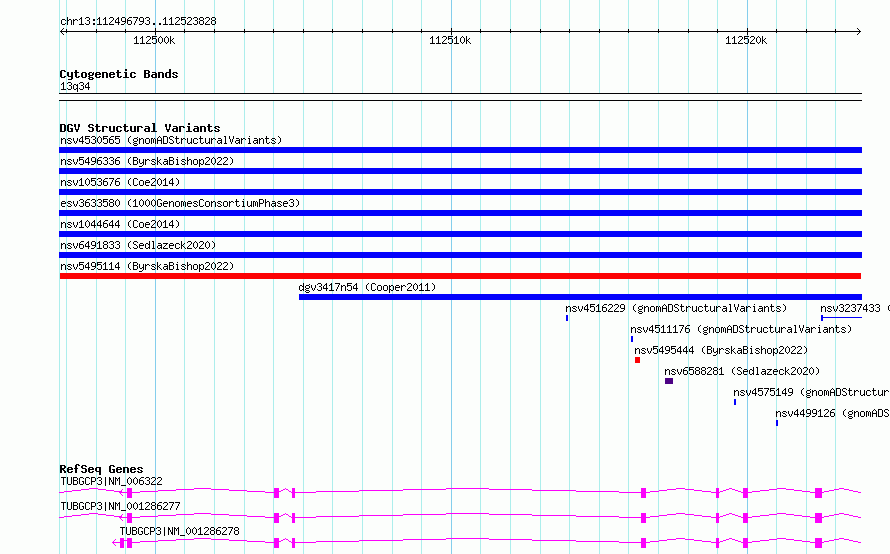Click the red bar of nsv5495114

460,276
